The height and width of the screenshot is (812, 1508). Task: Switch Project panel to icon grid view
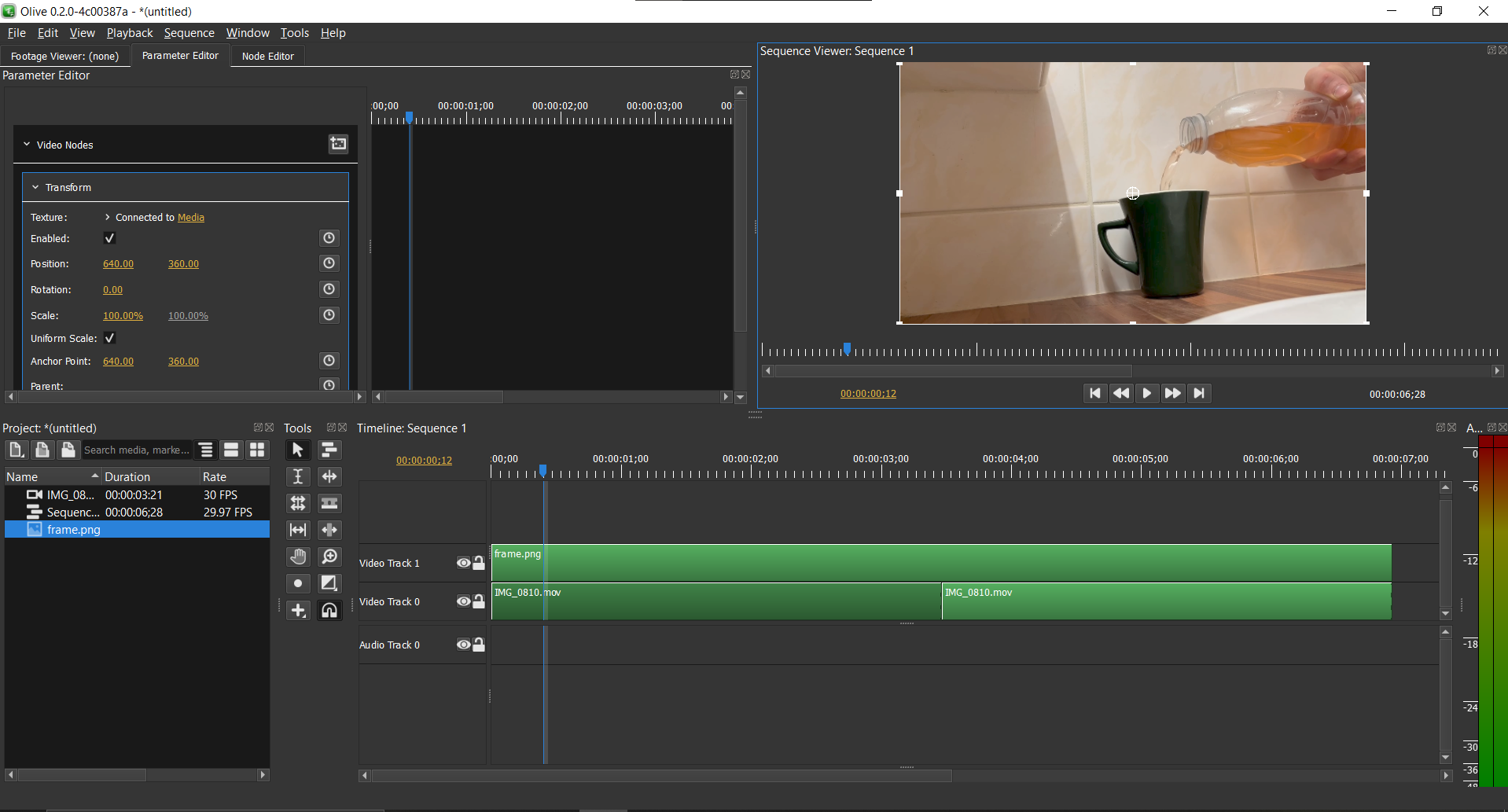click(257, 450)
